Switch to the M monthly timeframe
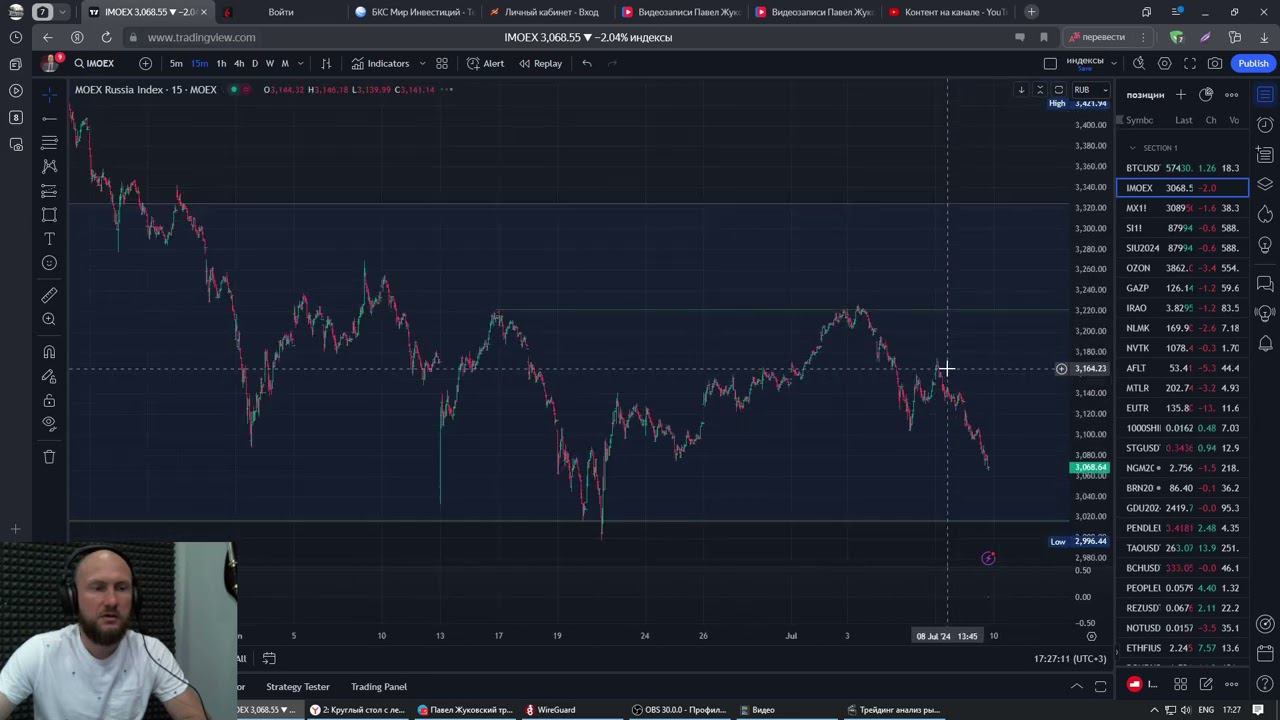This screenshot has height=720, width=1280. click(285, 63)
